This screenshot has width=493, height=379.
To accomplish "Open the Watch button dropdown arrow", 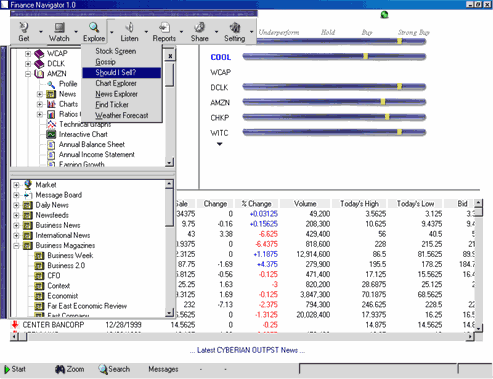I will 76,32.
